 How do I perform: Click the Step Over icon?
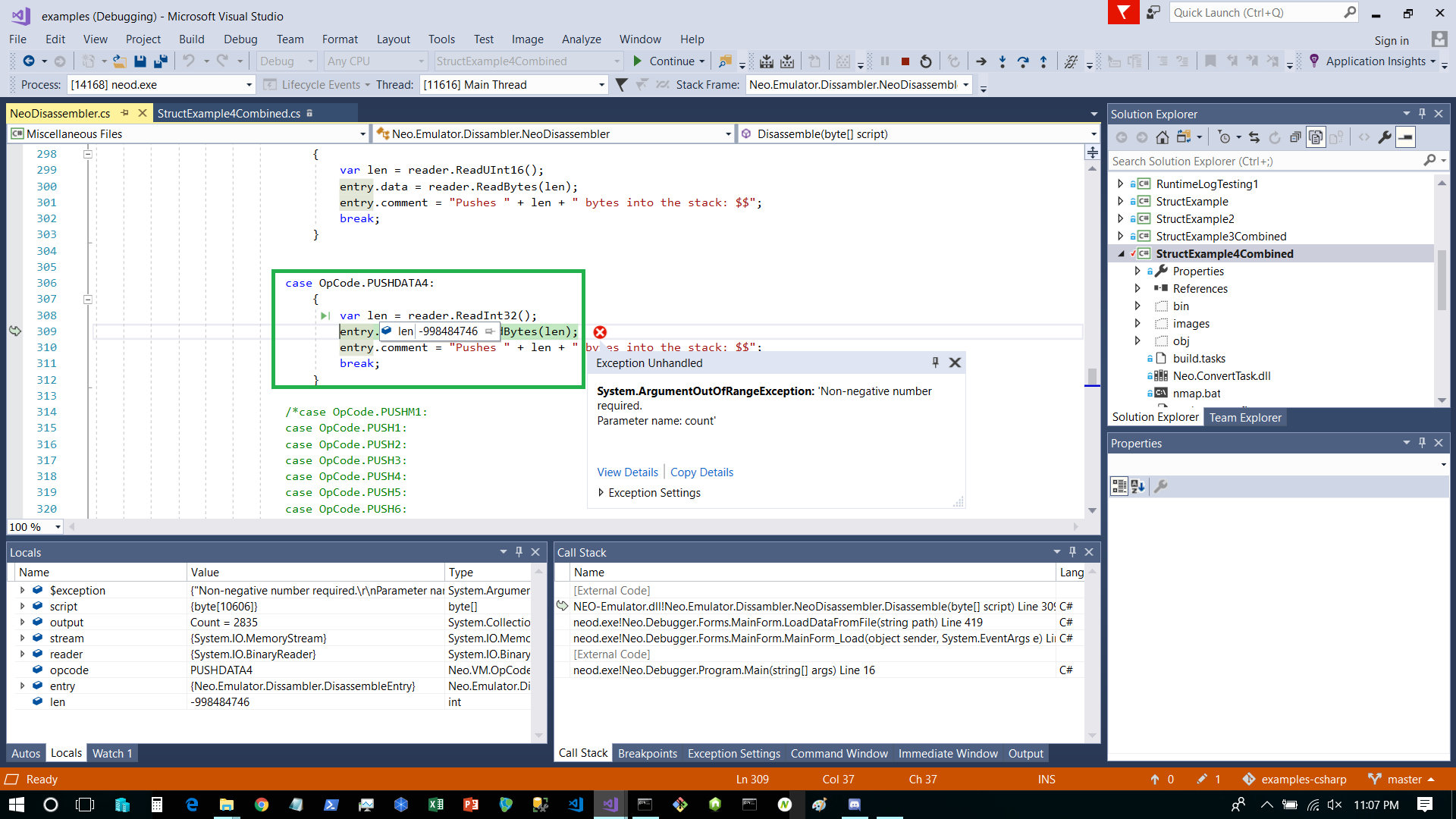(1023, 61)
